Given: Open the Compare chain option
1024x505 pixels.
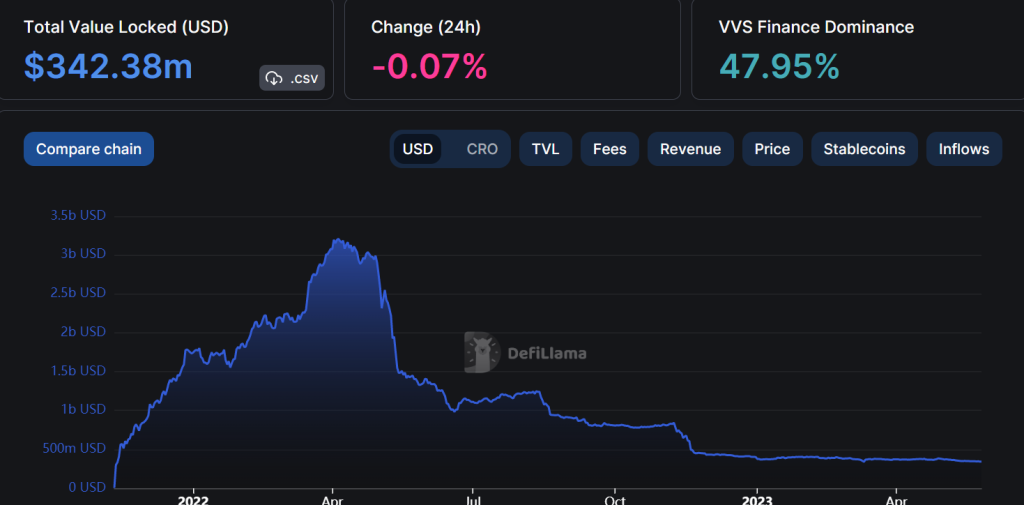Looking at the screenshot, I should pyautogui.click(x=89, y=149).
